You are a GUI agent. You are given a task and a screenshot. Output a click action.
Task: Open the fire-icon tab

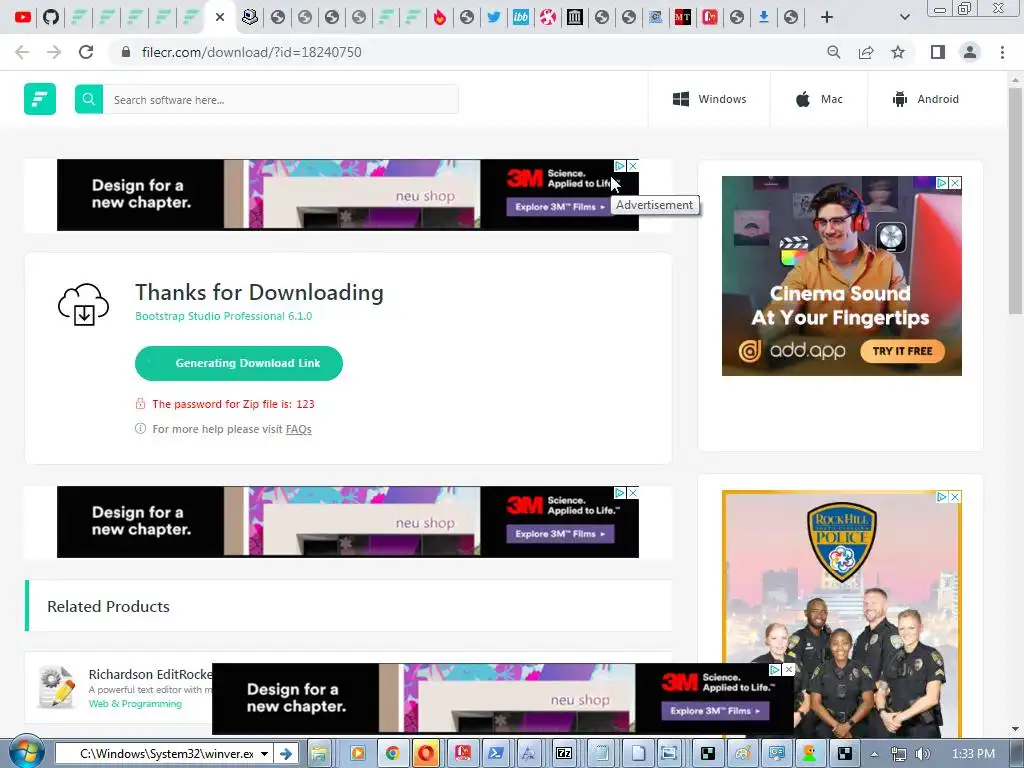pos(440,17)
